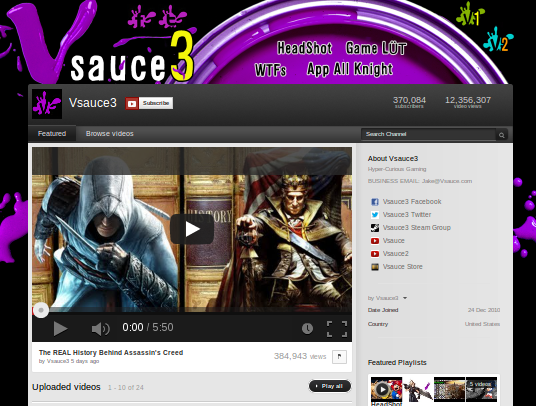This screenshot has height=406, width=536.
Task: Click the Subscribe button
Action: click(156, 103)
